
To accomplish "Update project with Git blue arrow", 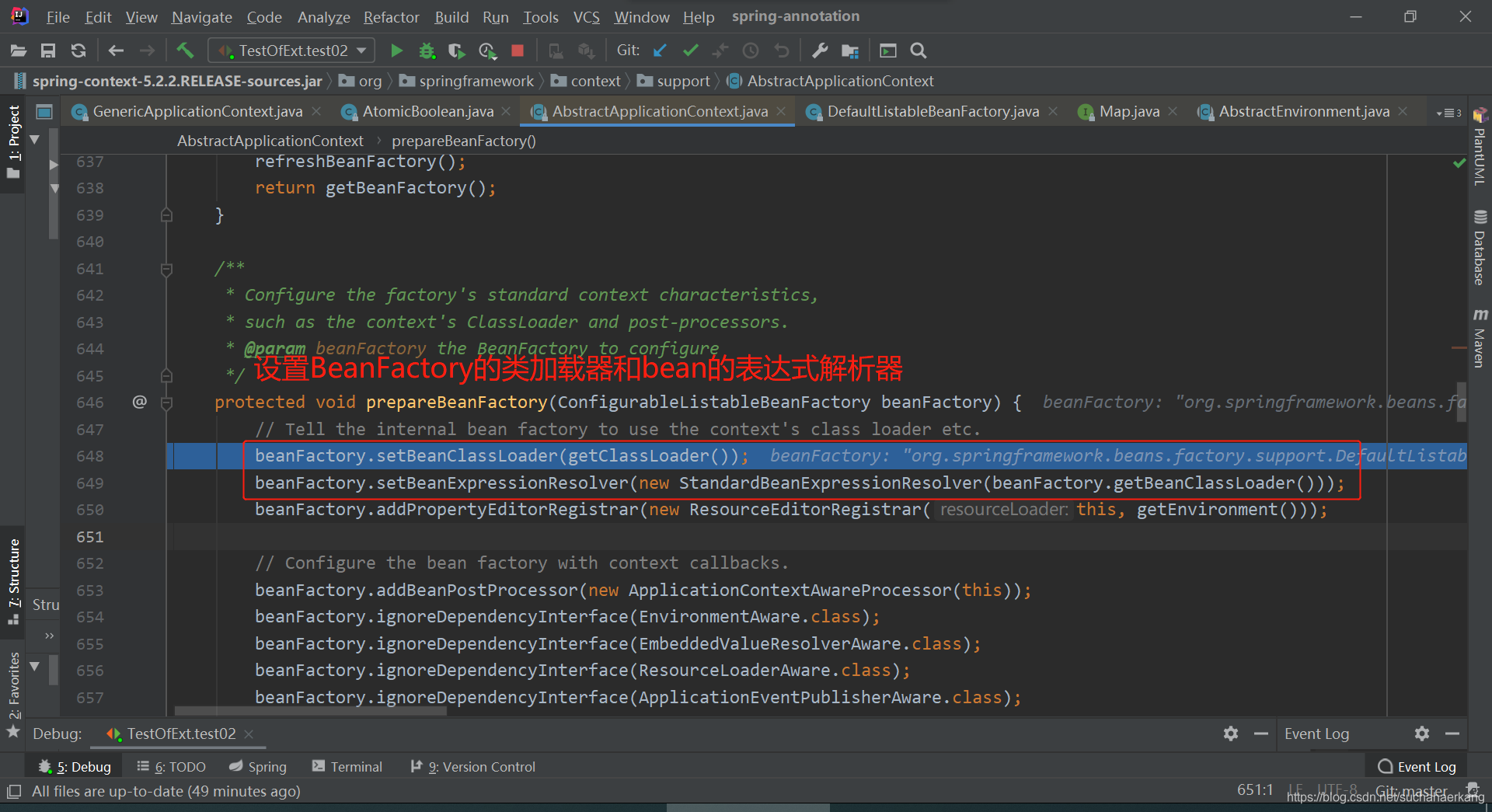I will click(x=660, y=51).
